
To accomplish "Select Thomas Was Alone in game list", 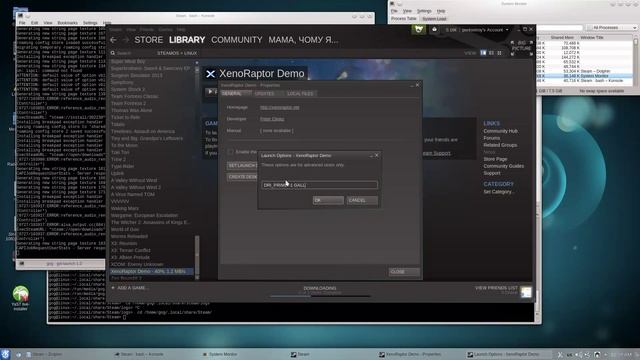I will click(x=131, y=110).
